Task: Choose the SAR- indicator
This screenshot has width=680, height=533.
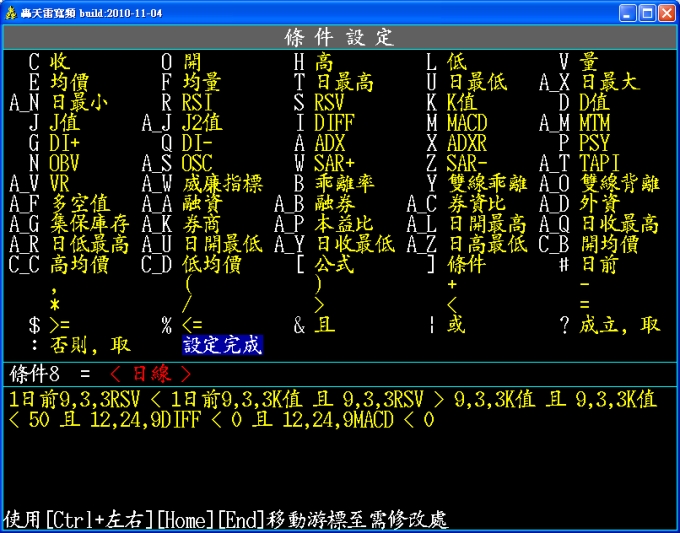Action: (467, 163)
